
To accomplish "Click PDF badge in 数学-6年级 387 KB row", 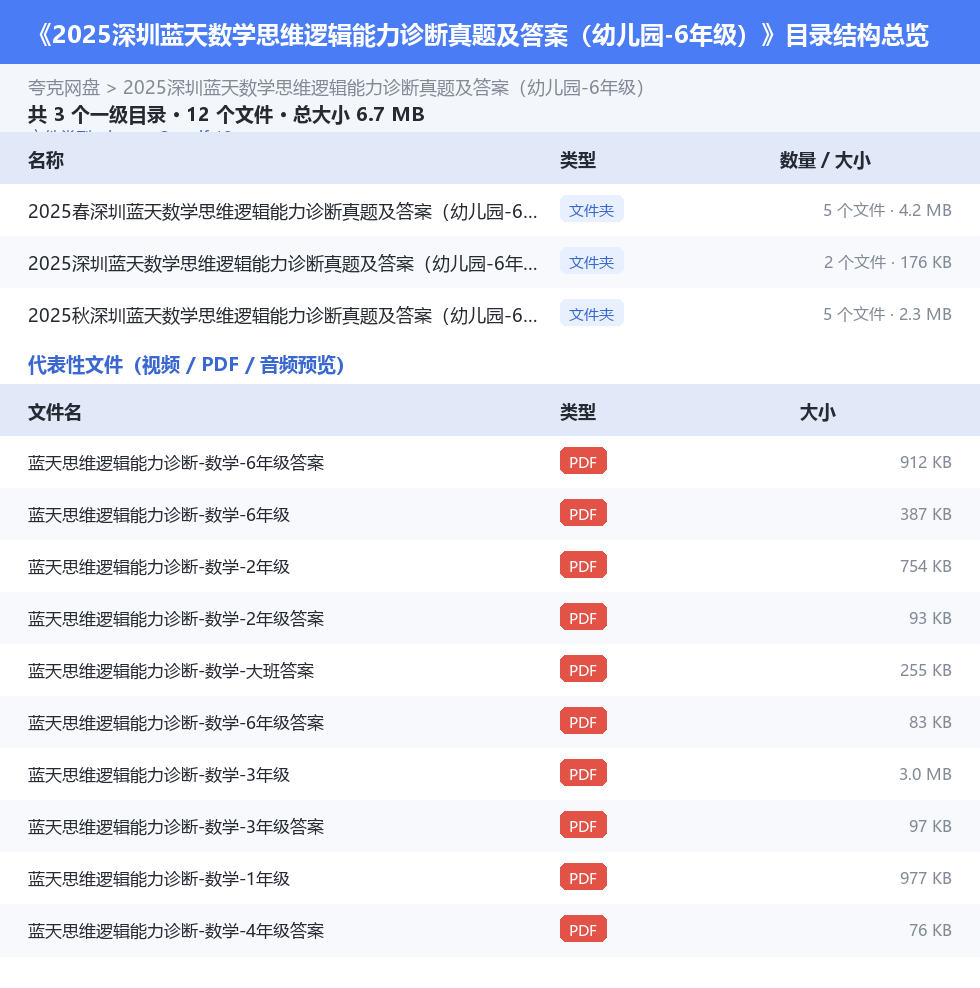I will [x=583, y=514].
